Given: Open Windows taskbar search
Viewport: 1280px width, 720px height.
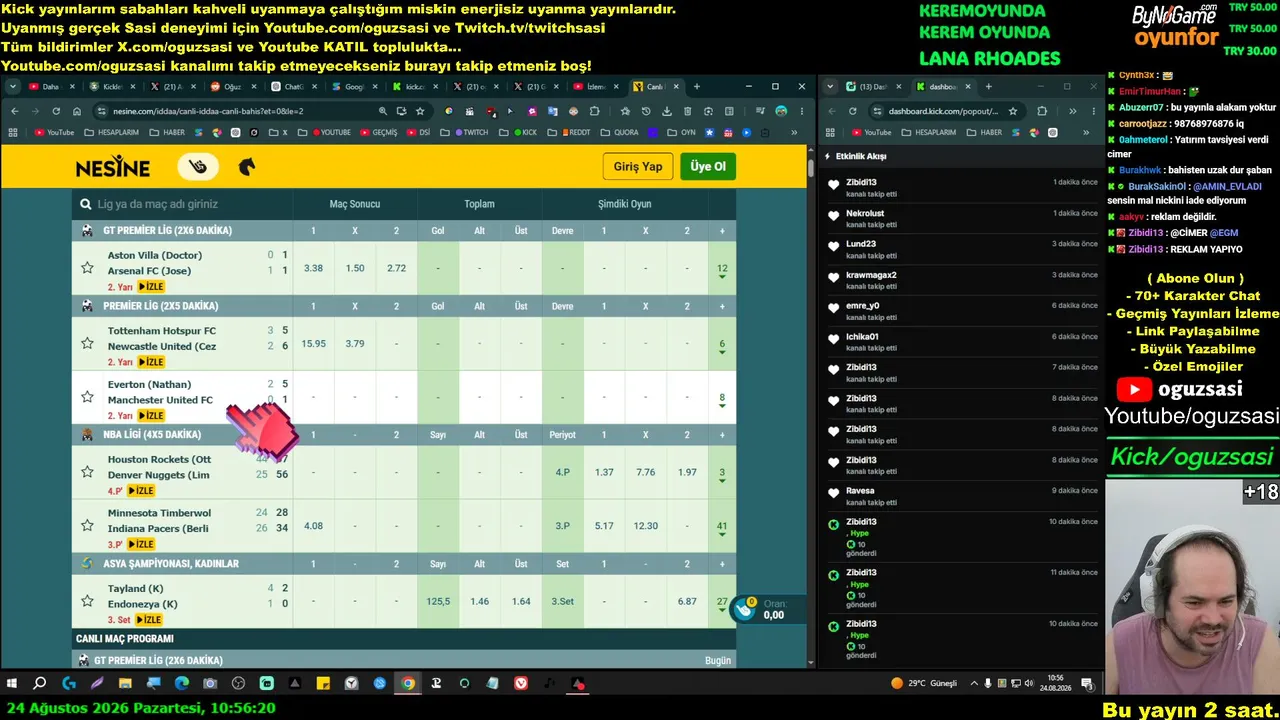Looking at the screenshot, I should [40, 684].
